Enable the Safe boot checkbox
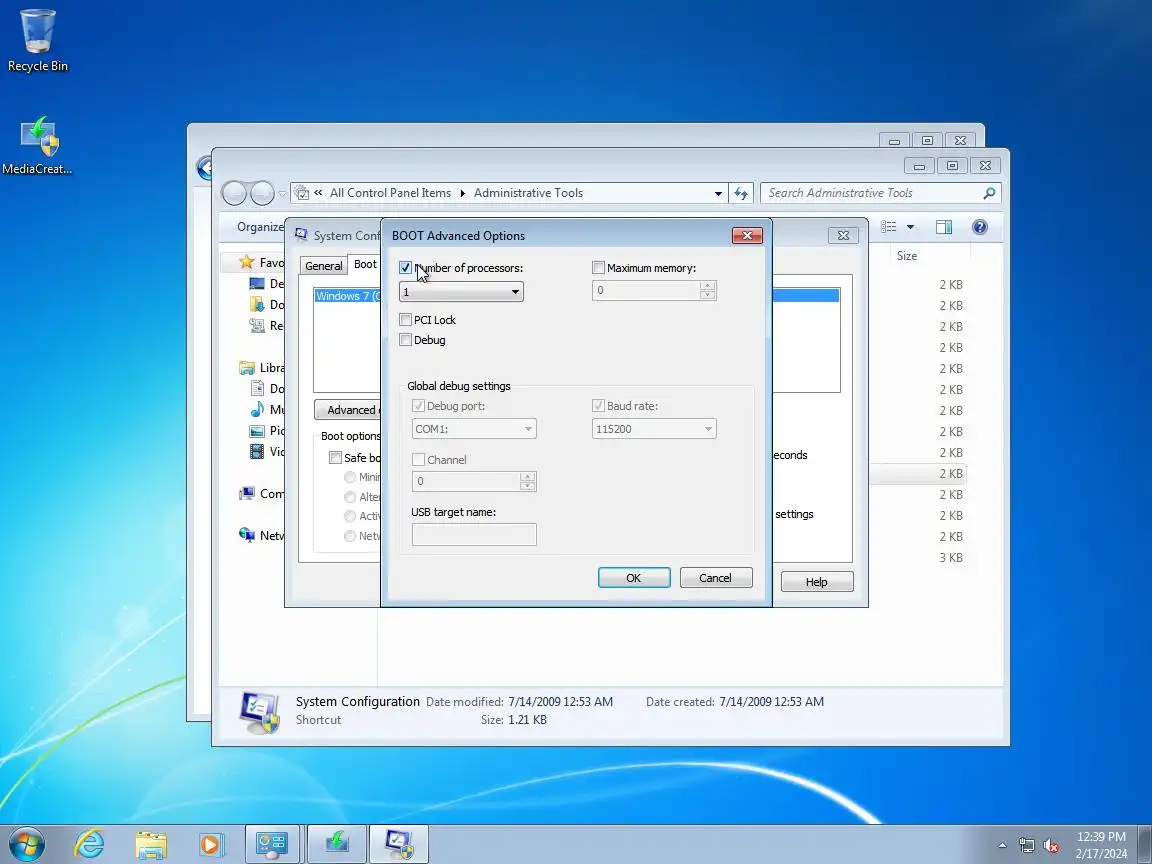The image size is (1152, 864). pos(336,458)
